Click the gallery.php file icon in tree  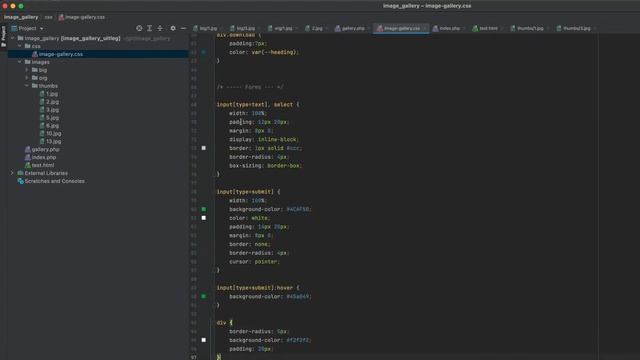click(28, 149)
